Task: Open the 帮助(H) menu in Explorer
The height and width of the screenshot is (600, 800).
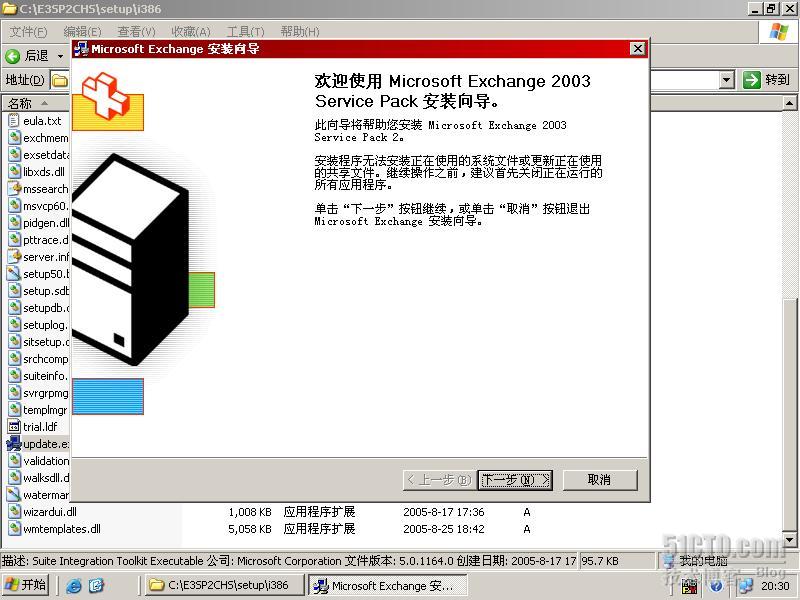Action: [x=300, y=32]
